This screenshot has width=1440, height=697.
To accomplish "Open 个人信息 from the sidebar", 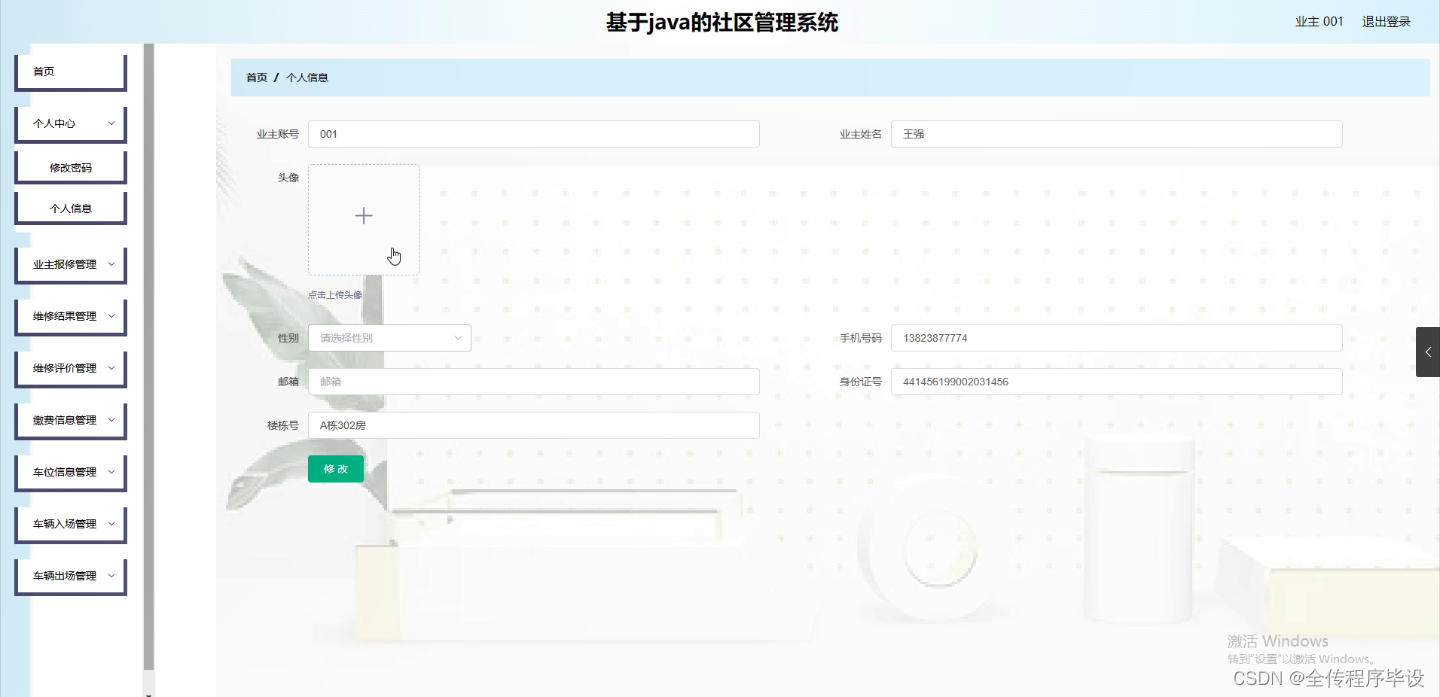I will click(x=70, y=207).
